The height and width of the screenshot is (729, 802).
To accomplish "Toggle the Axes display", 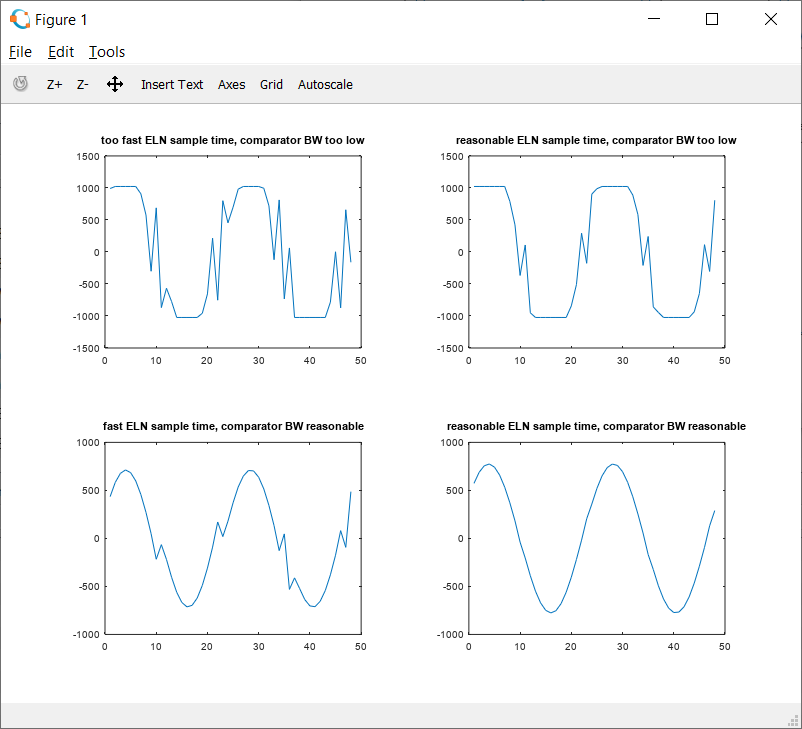I will [231, 85].
